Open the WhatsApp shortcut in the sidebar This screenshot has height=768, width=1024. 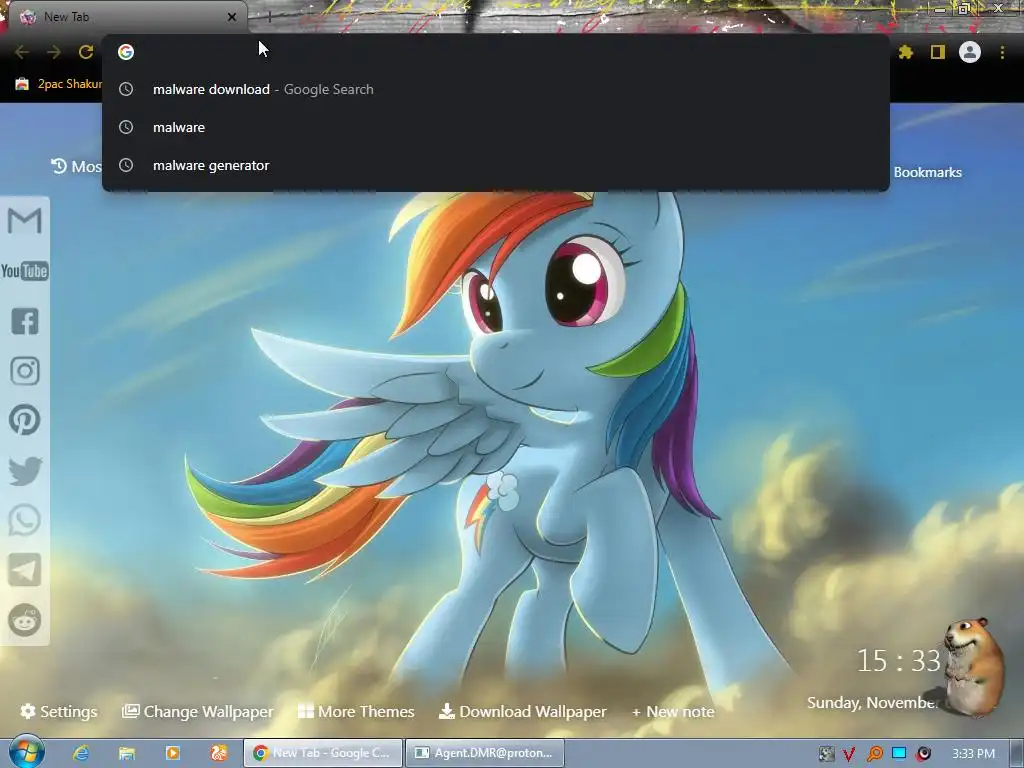(25, 520)
